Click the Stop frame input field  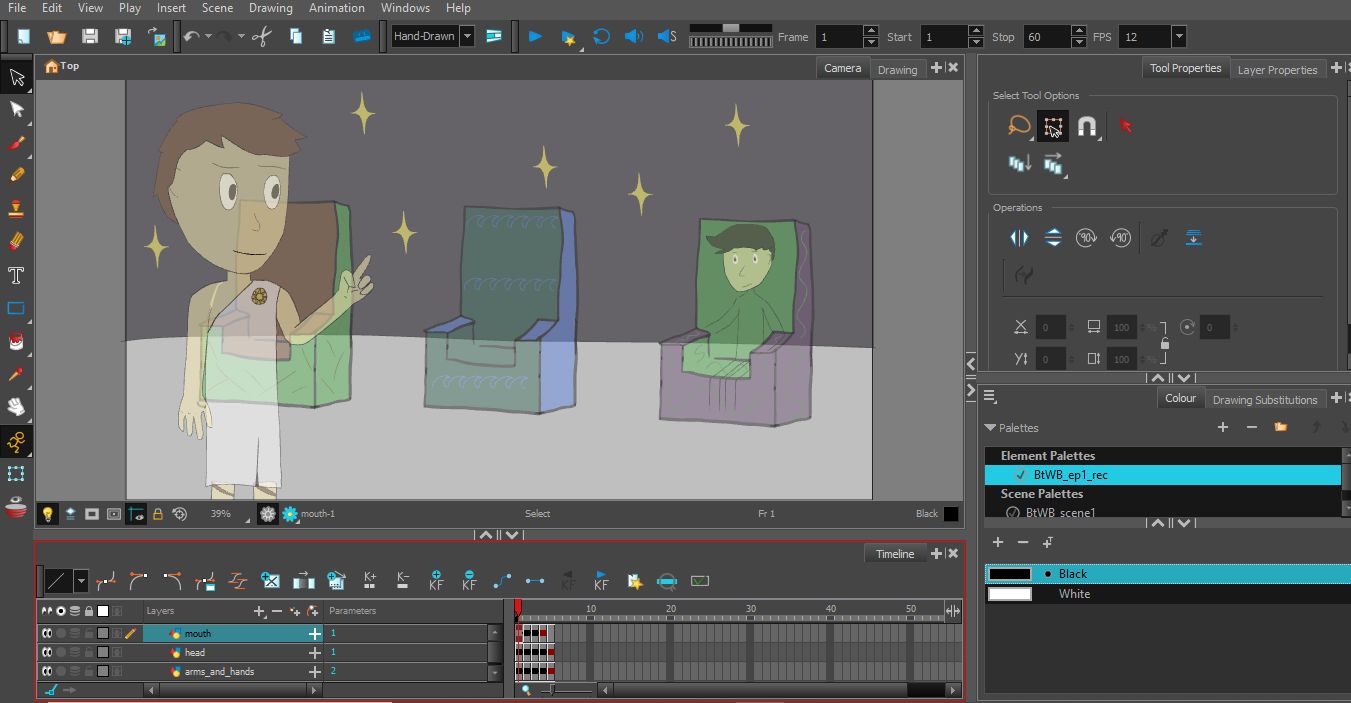tap(1046, 37)
